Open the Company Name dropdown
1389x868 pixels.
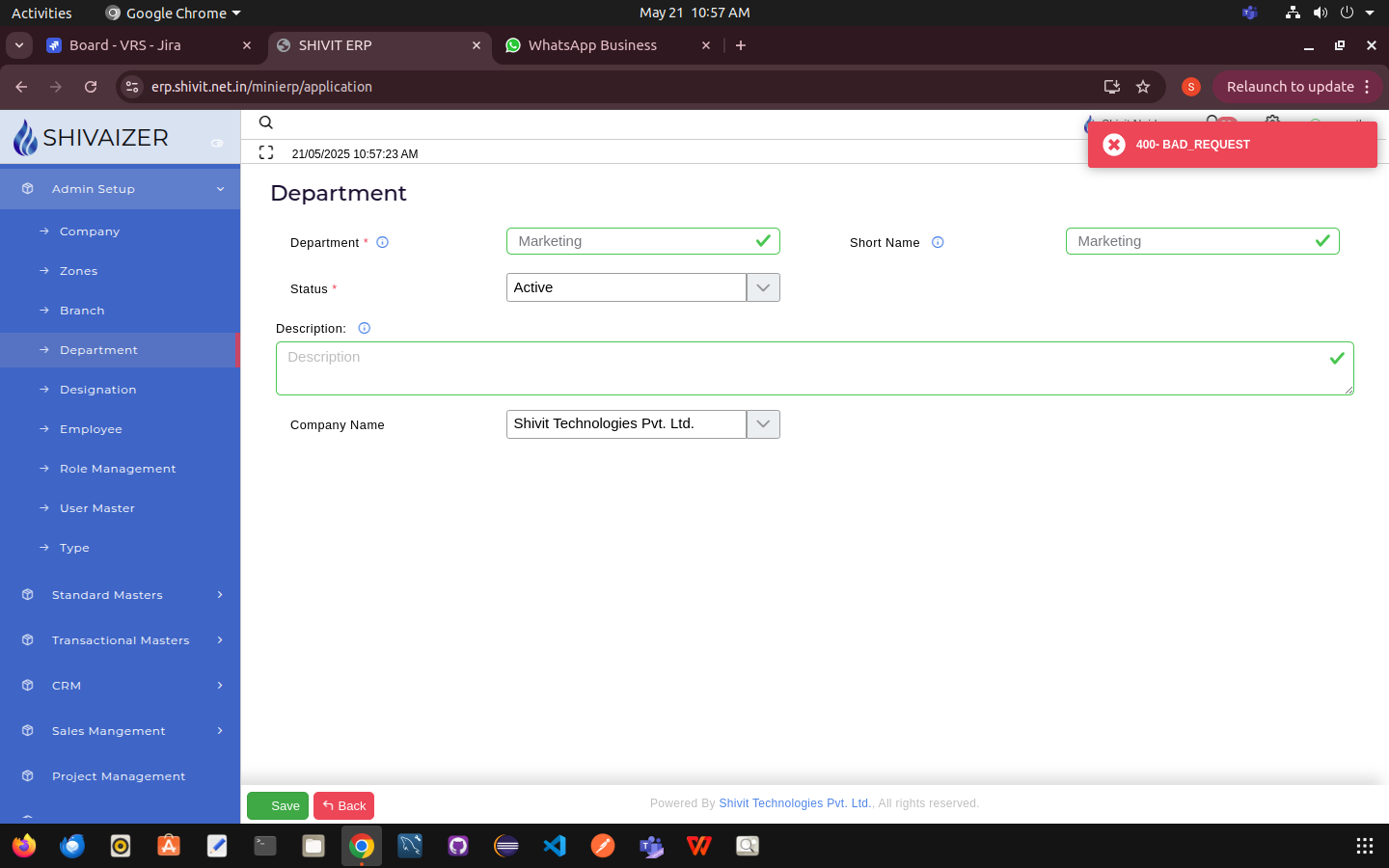click(762, 424)
